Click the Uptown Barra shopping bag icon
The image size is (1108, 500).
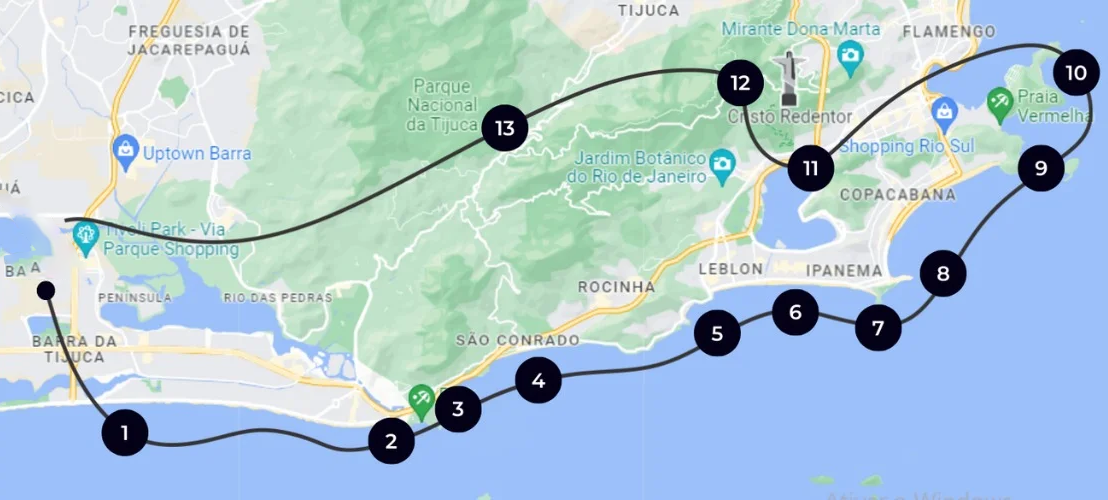coord(126,152)
